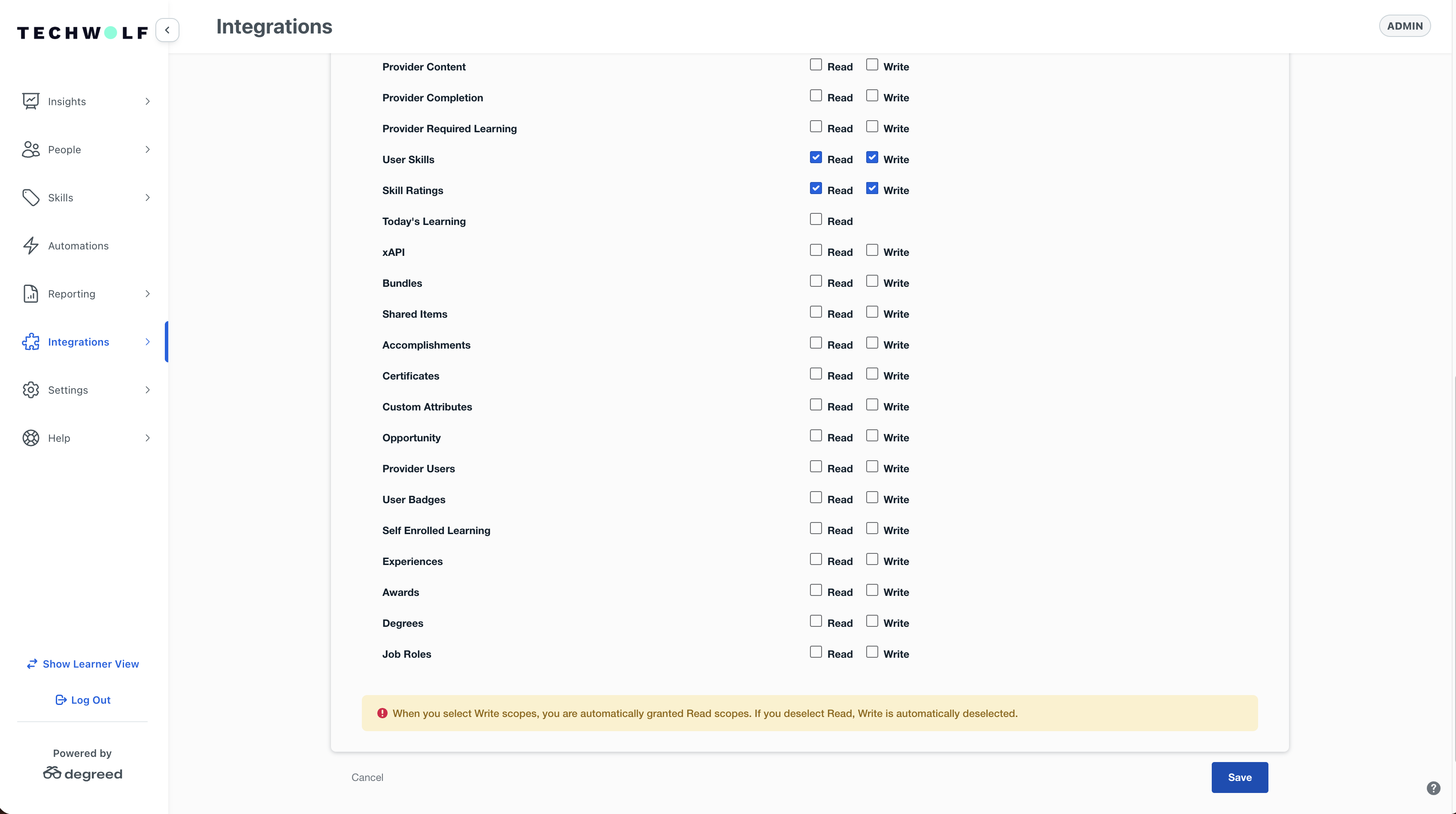Screen dimensions: 1456x814
Task: Click the Insights presentation chart icon
Action: click(30, 101)
